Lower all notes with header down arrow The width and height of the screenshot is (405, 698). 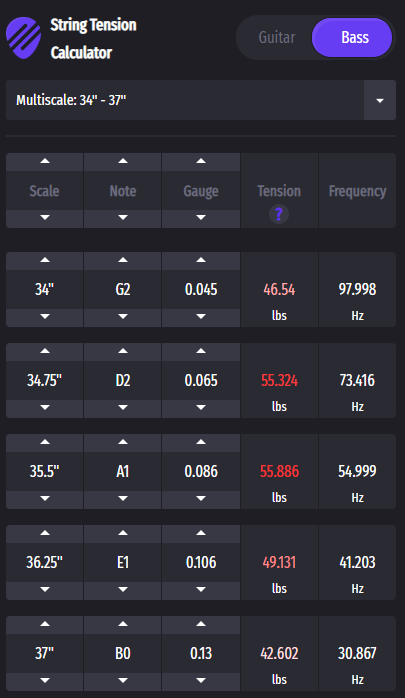point(123,219)
